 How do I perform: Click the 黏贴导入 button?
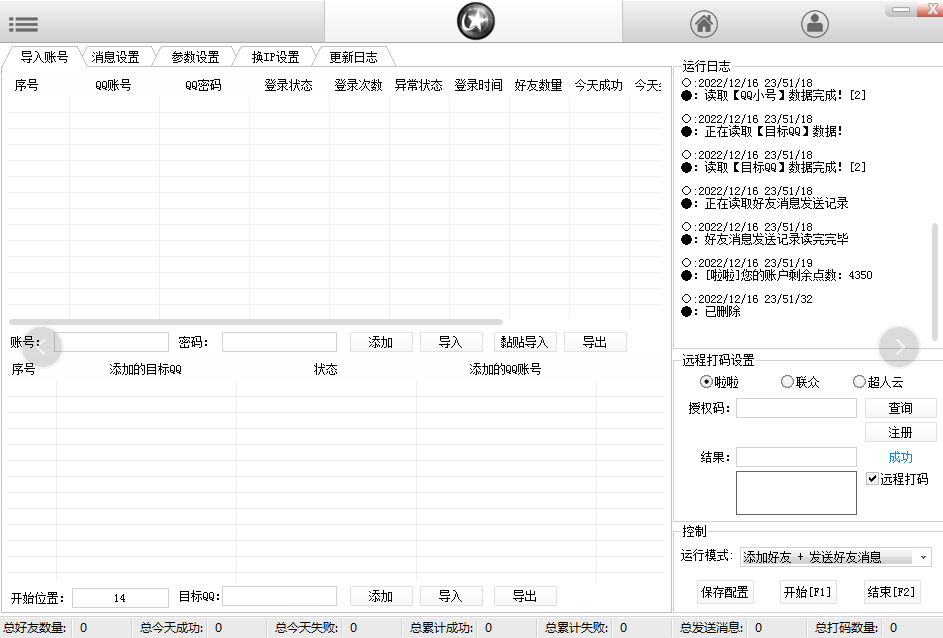[x=525, y=342]
